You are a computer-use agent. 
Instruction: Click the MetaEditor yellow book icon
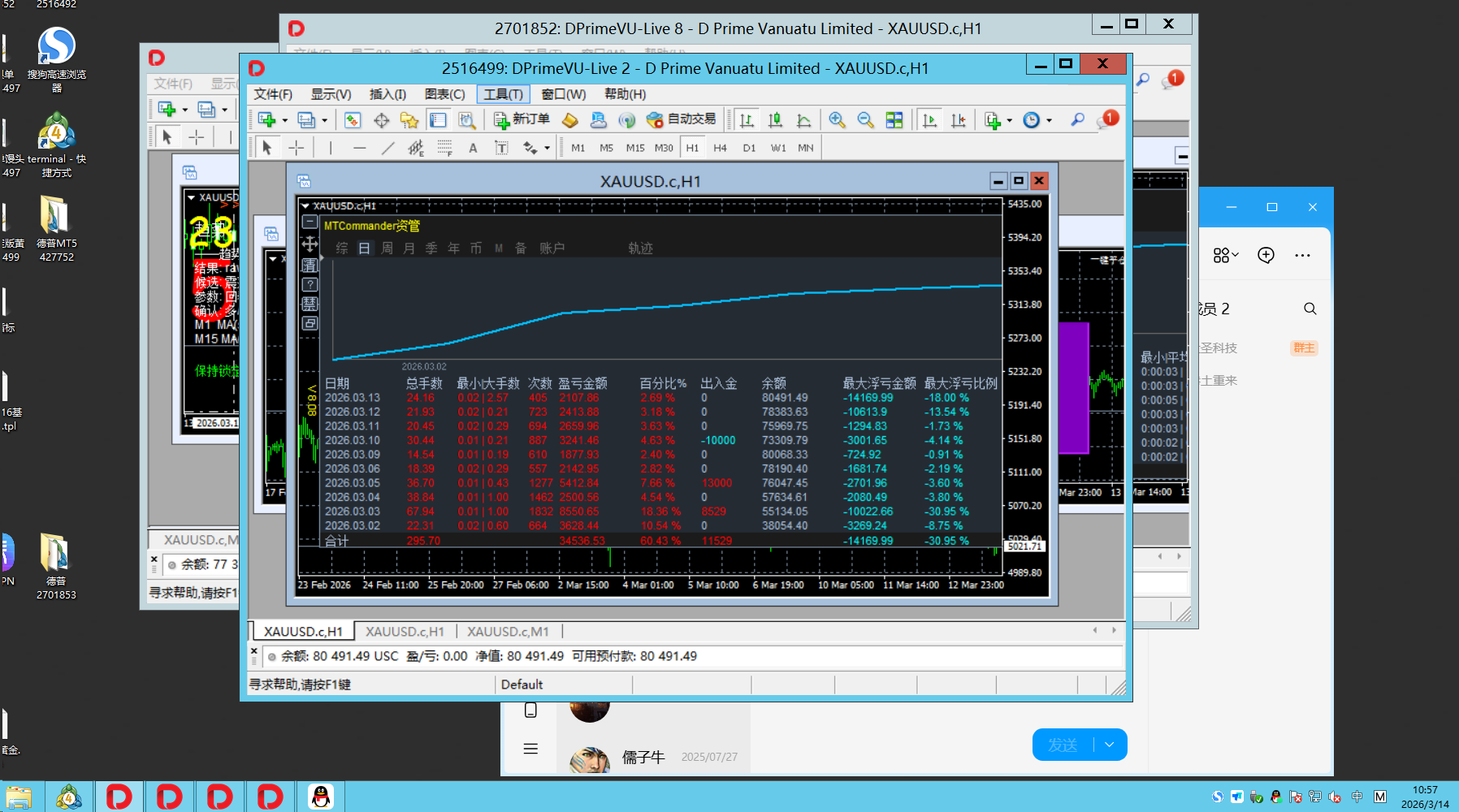coord(570,120)
